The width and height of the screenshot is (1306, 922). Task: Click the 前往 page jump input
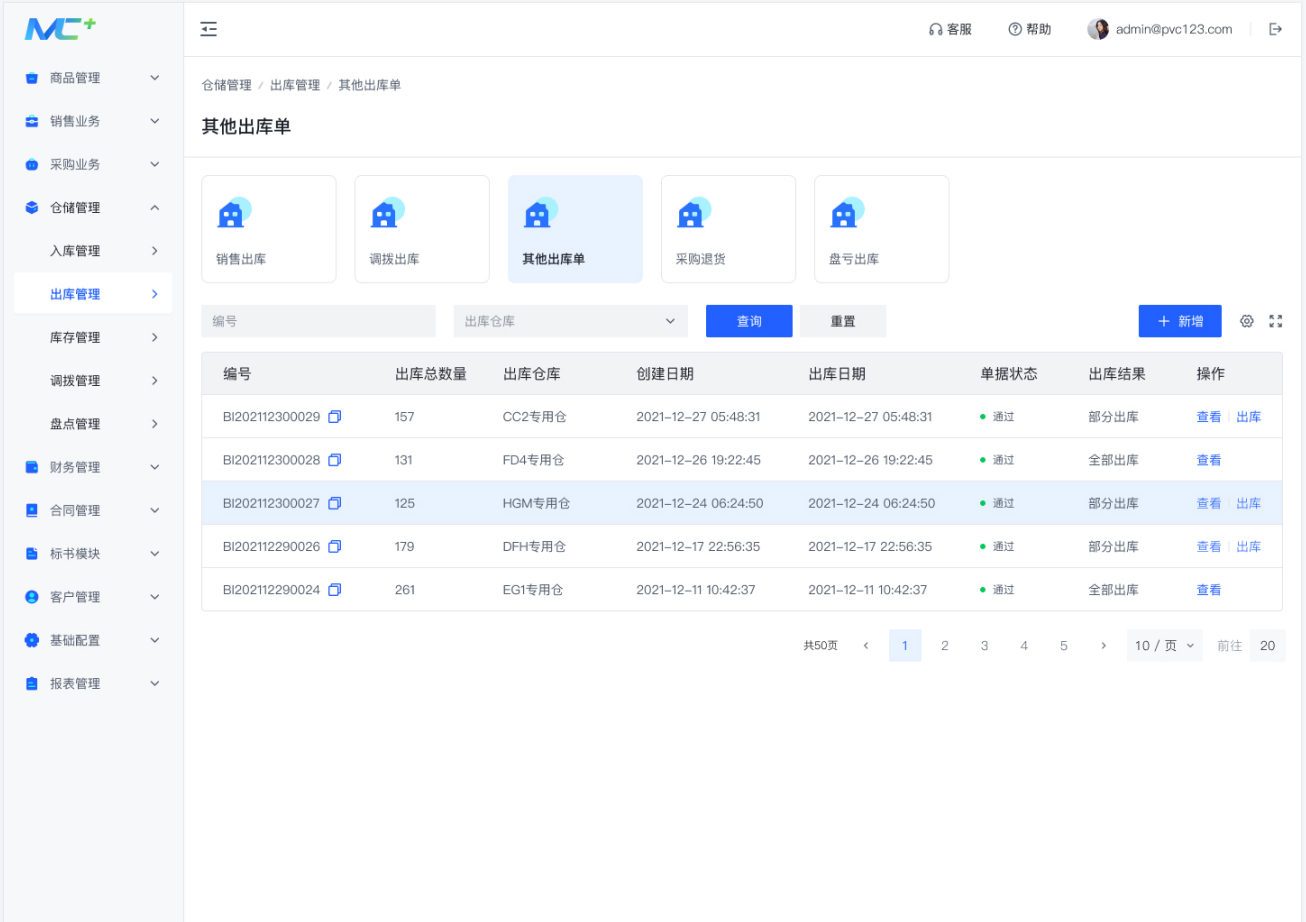coord(1267,646)
